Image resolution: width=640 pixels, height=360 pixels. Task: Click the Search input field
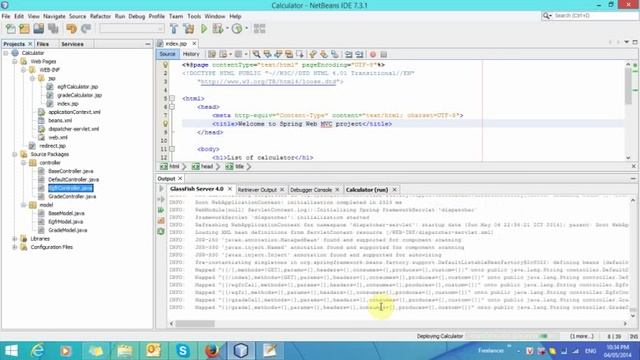coord(594,16)
